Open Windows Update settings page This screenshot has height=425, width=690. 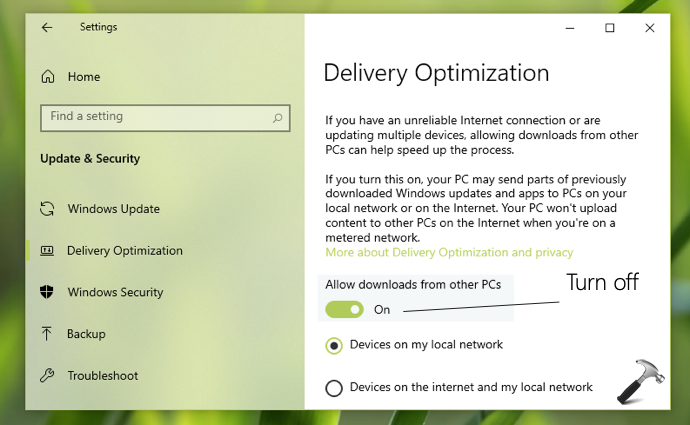pos(113,209)
